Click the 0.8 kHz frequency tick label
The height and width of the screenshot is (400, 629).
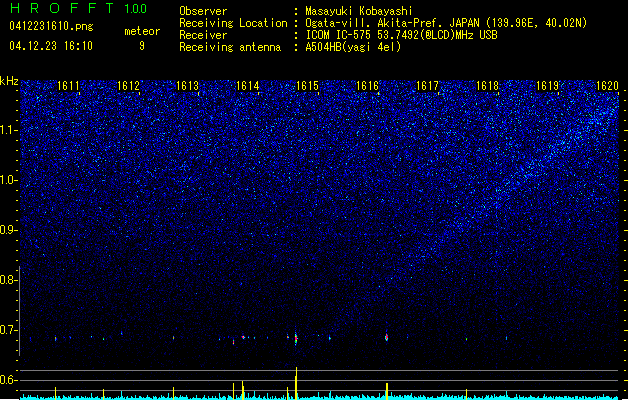(7, 280)
